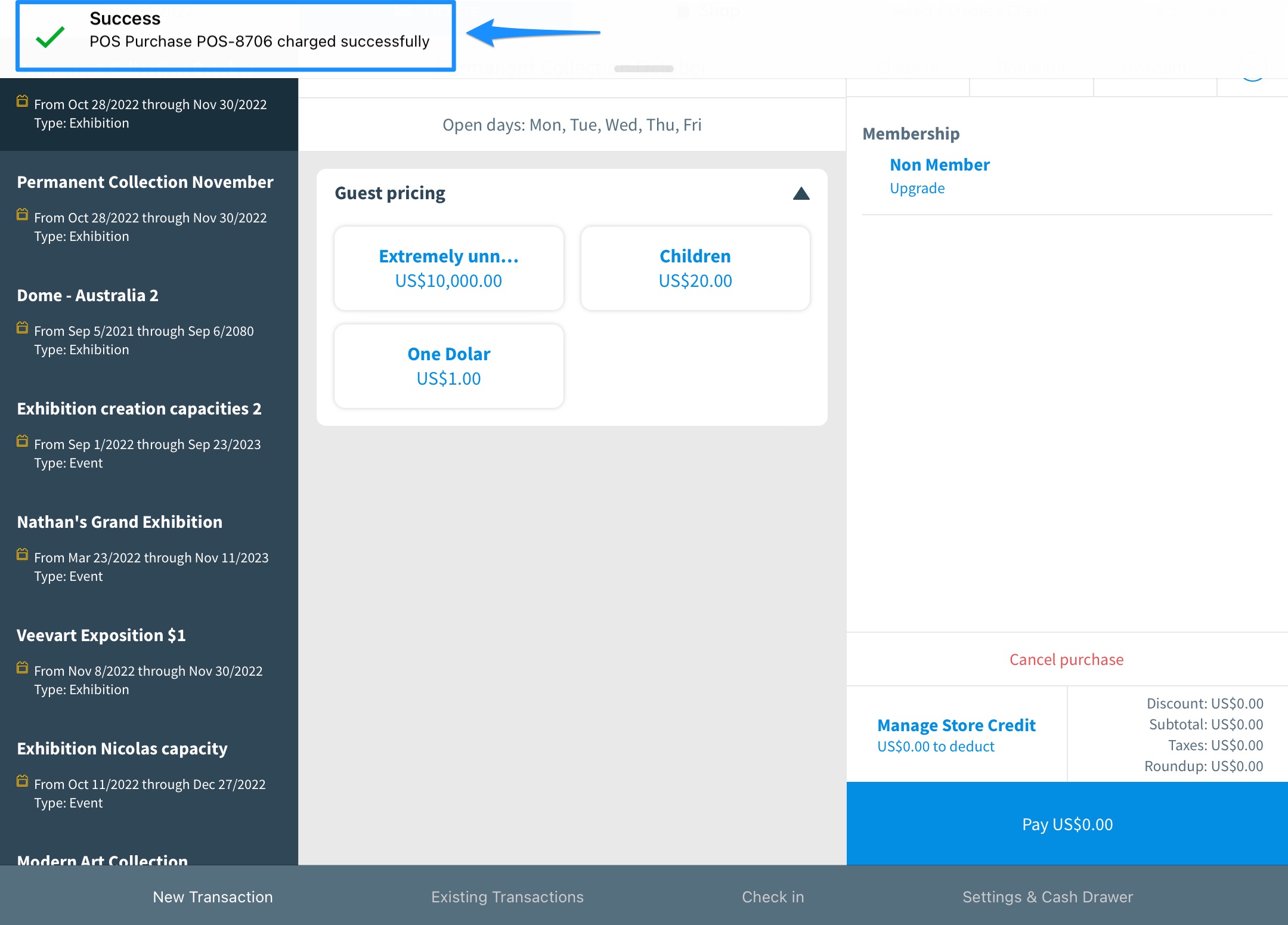Select the US$10,000.00 Extremely unn... ticket

[448, 268]
